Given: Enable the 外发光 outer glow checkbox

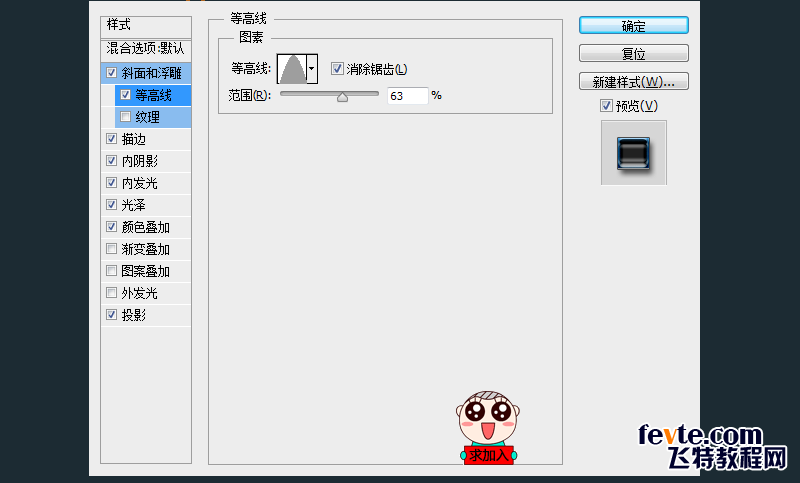Looking at the screenshot, I should pyautogui.click(x=110, y=293).
